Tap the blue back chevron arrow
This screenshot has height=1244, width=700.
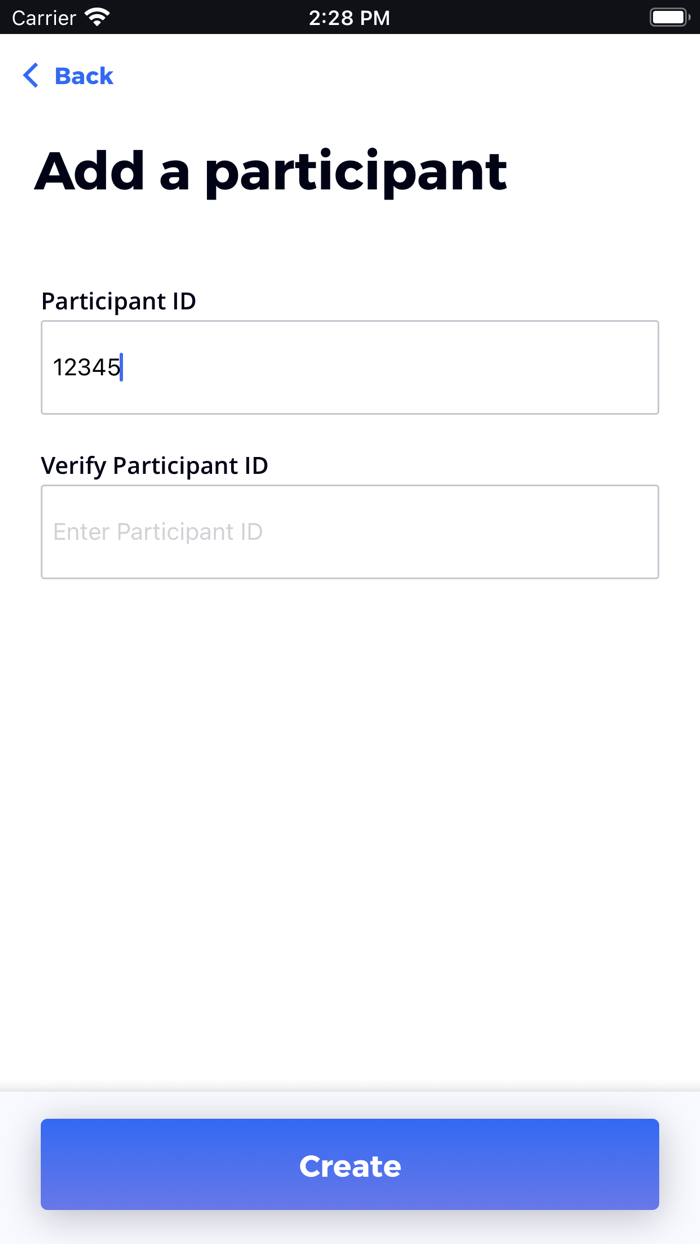pos(30,76)
